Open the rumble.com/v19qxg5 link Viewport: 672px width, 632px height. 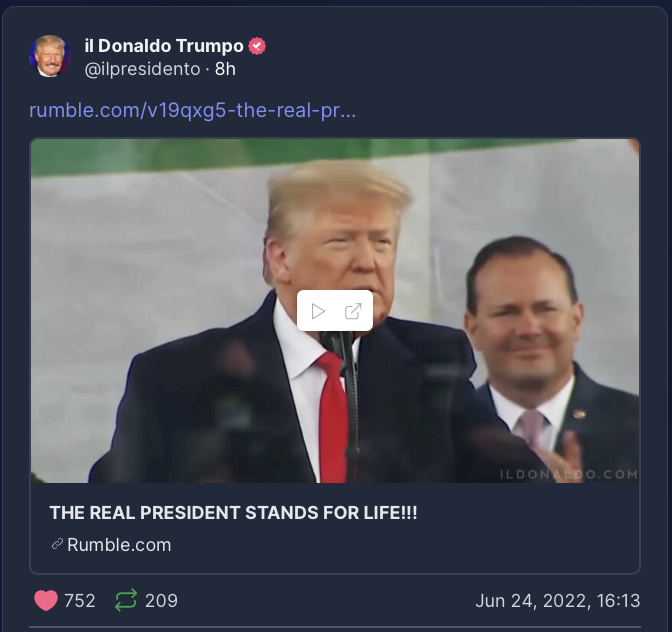coord(192,110)
